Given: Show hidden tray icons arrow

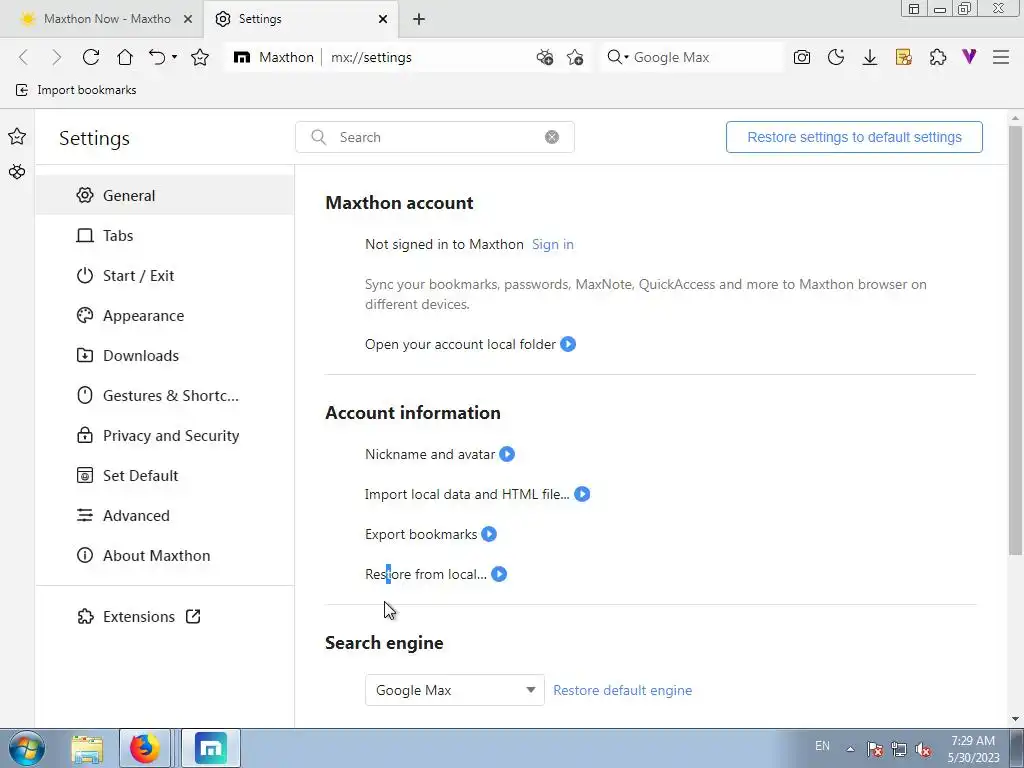Looking at the screenshot, I should pyautogui.click(x=850, y=748).
